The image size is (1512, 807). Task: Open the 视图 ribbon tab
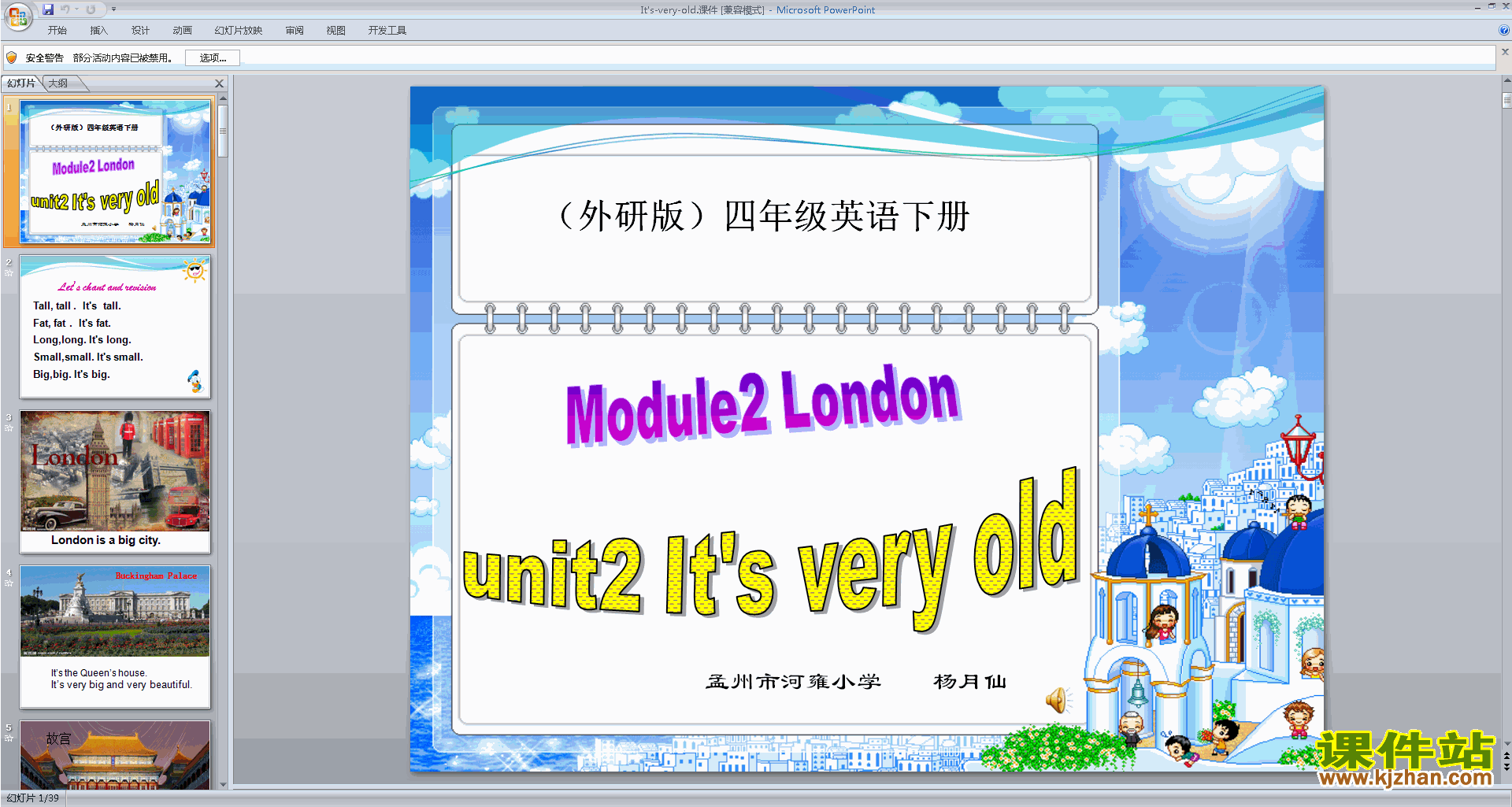coord(336,31)
